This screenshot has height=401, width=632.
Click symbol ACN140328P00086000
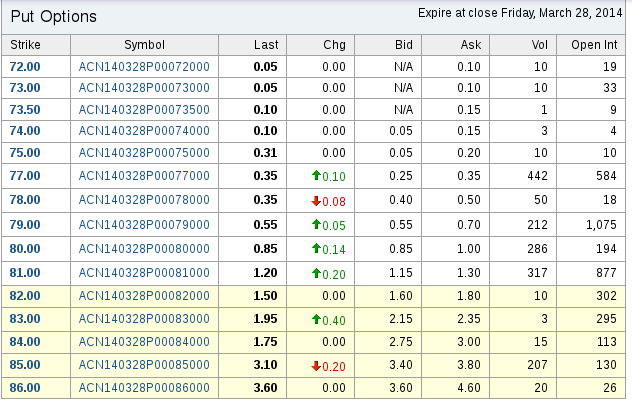click(x=144, y=388)
